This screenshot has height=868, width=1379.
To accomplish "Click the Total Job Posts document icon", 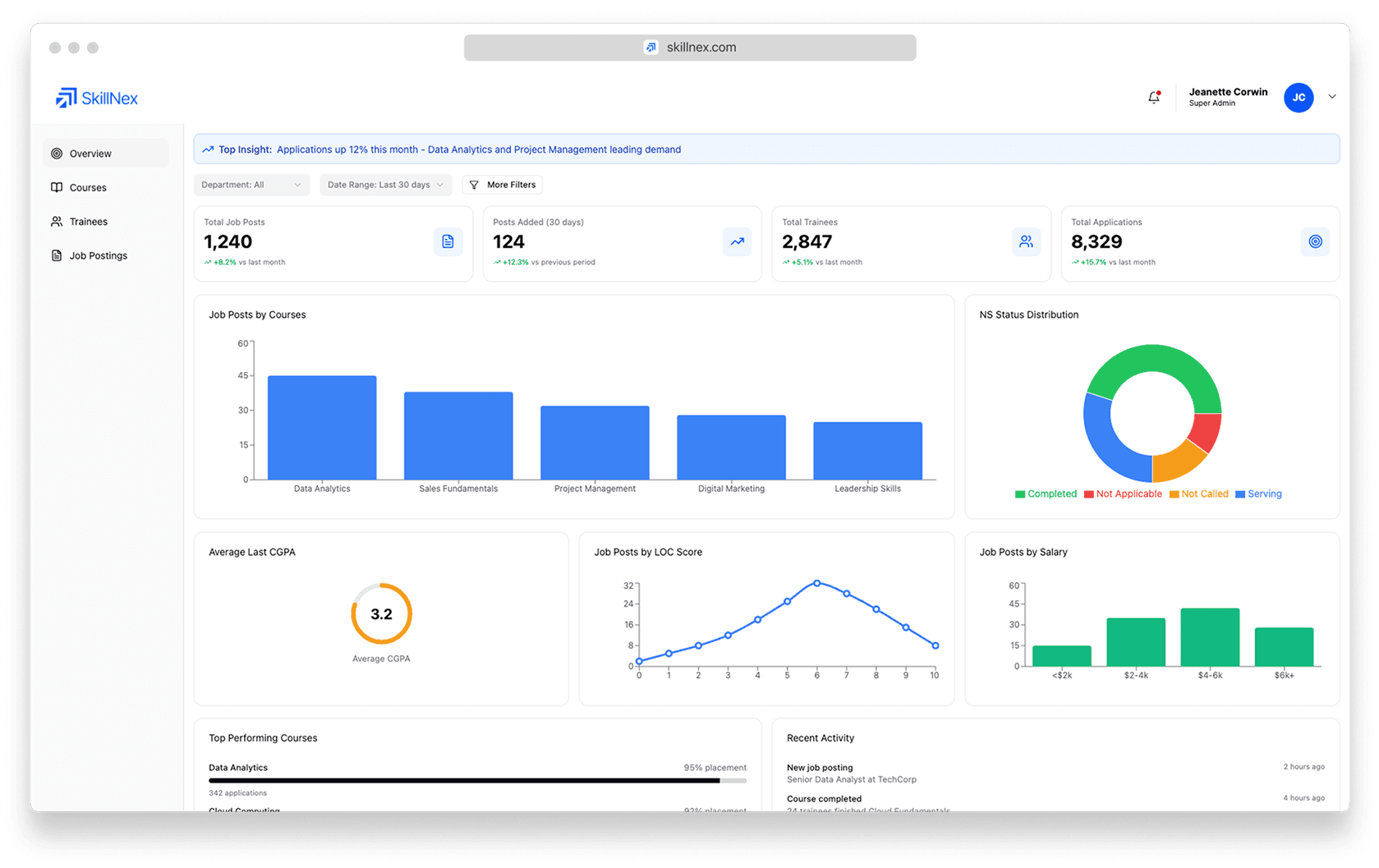I will click(448, 241).
